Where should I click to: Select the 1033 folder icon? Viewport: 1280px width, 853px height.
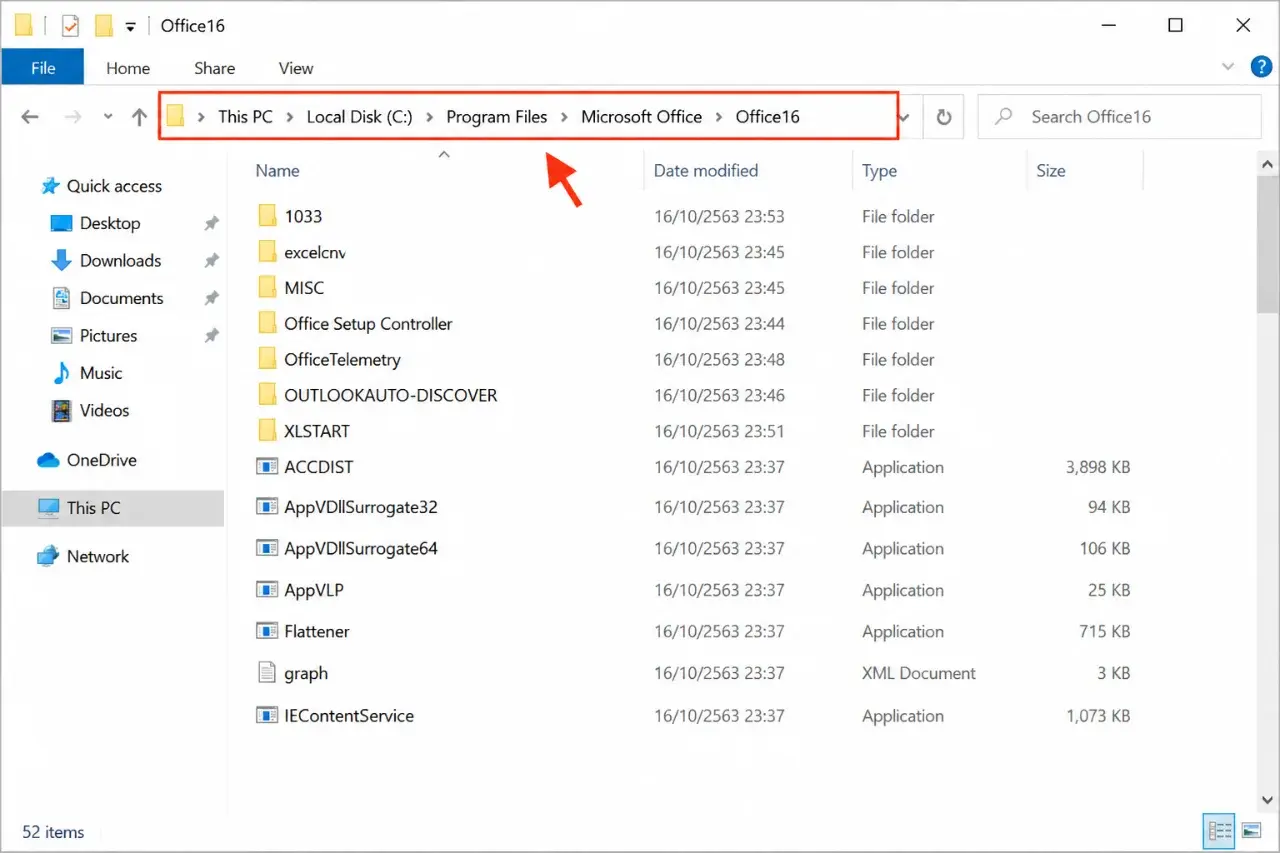pyautogui.click(x=266, y=216)
